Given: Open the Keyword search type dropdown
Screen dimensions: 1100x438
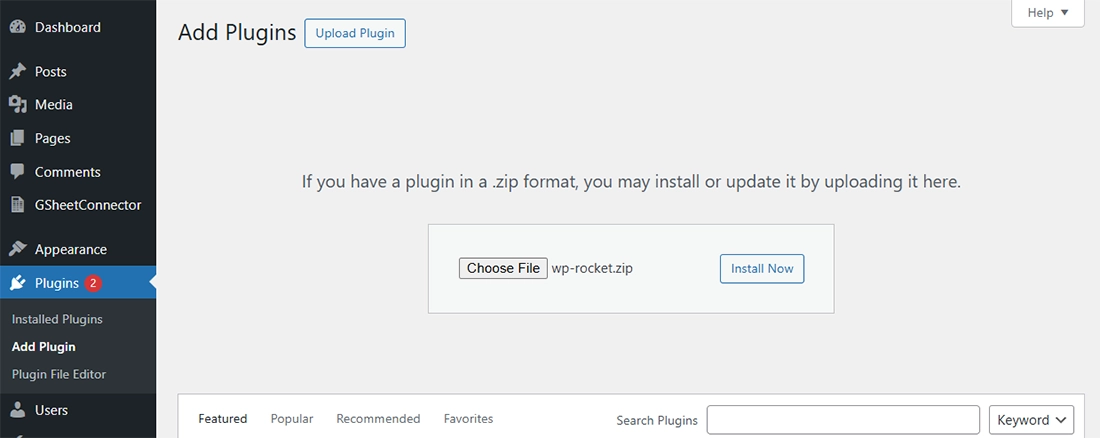Looking at the screenshot, I should click(1031, 420).
